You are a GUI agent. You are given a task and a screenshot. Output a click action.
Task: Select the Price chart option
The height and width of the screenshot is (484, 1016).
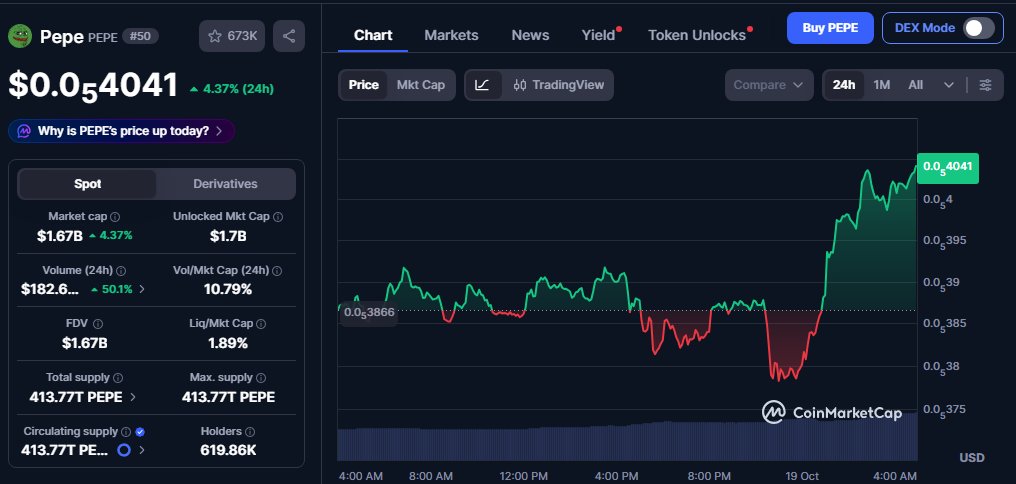364,85
